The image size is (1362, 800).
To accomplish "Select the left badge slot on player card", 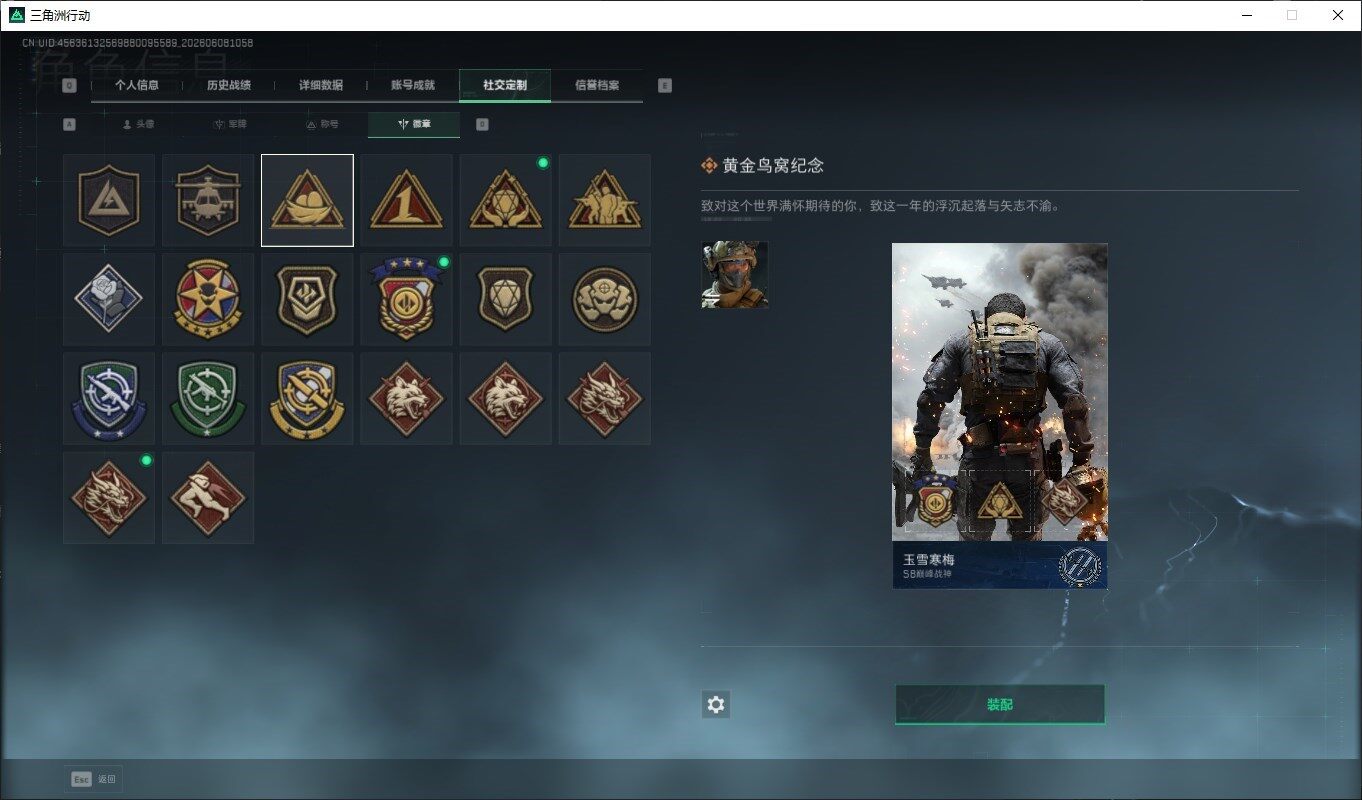I will point(934,501).
